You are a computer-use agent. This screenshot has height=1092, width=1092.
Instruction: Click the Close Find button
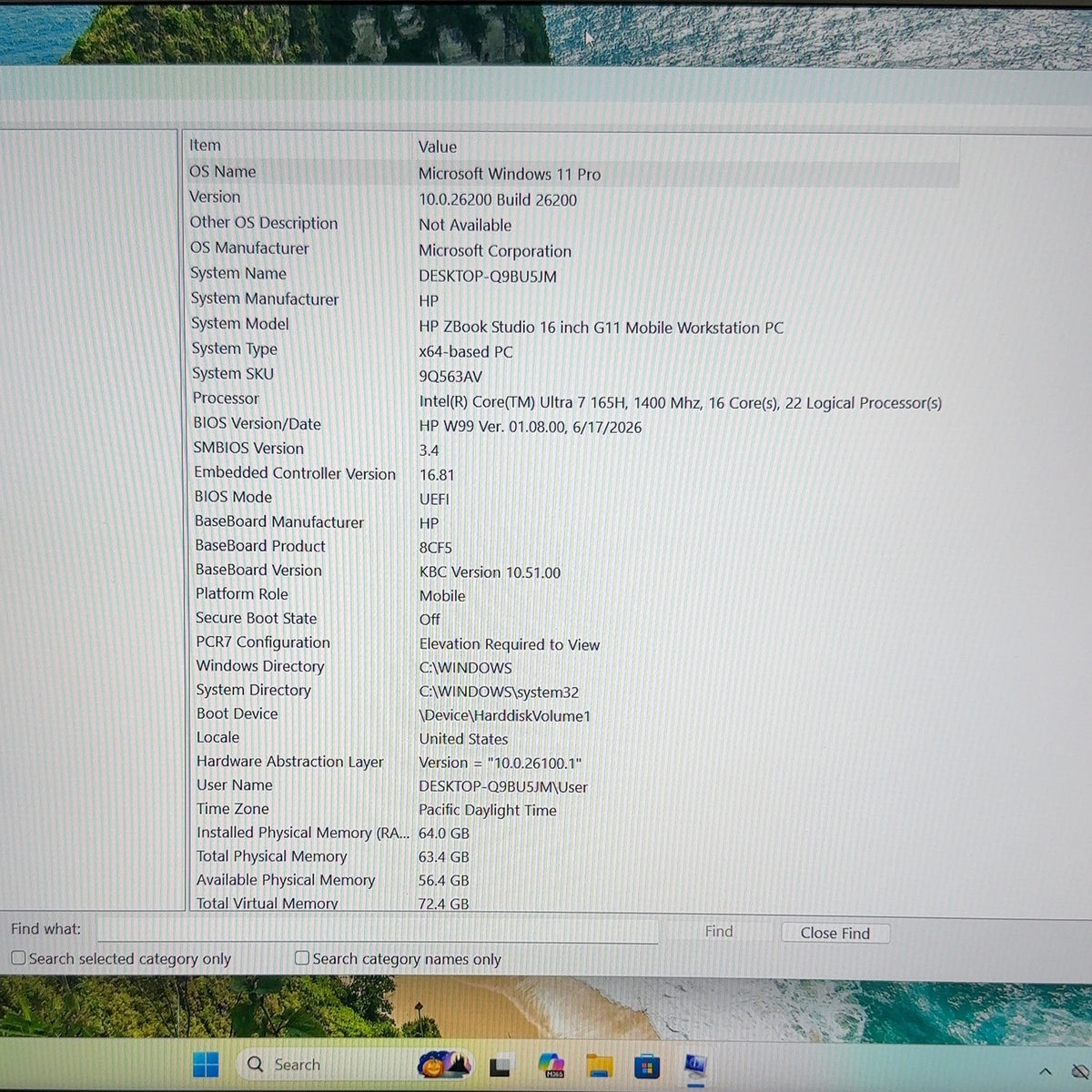835,933
